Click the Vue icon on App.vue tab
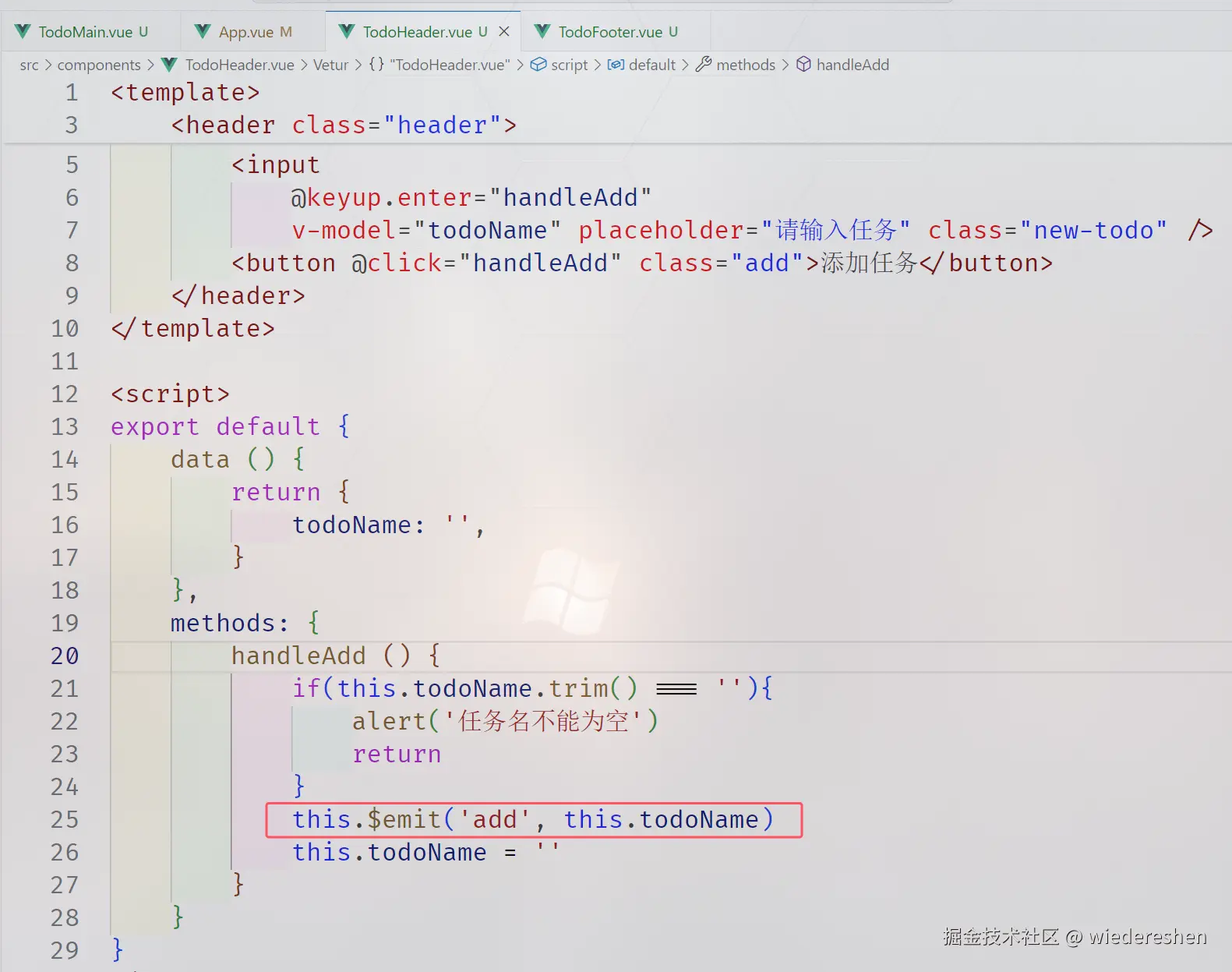1232x972 pixels. pos(203,31)
